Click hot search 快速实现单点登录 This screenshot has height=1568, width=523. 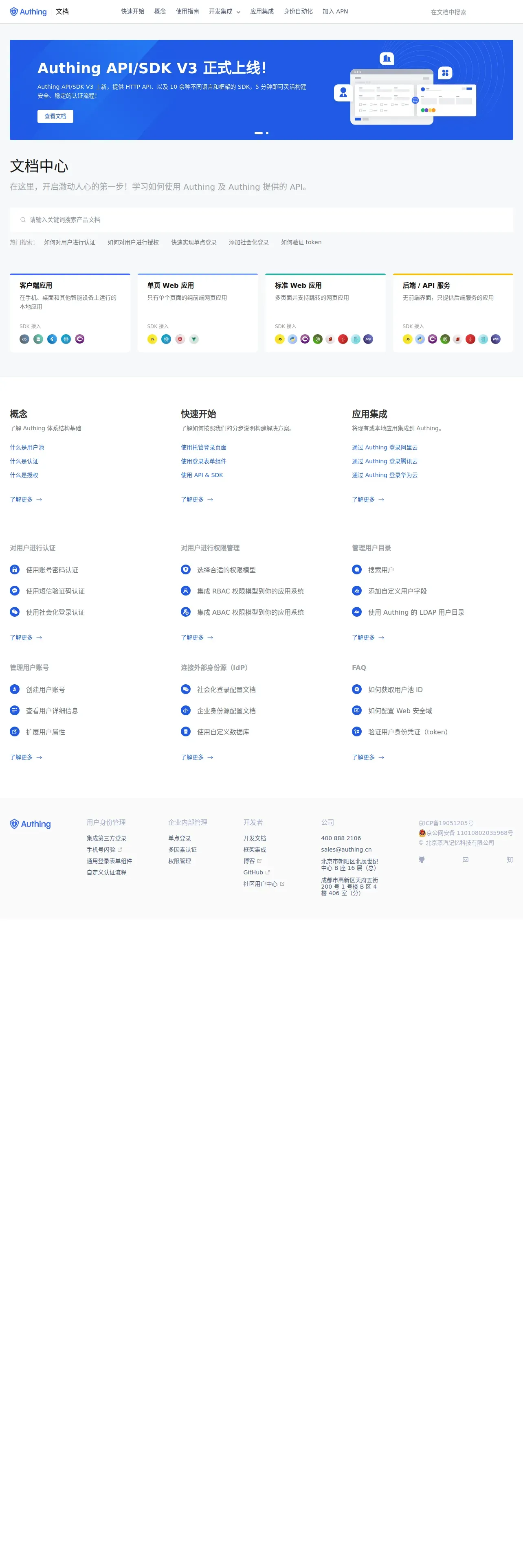coord(193,242)
